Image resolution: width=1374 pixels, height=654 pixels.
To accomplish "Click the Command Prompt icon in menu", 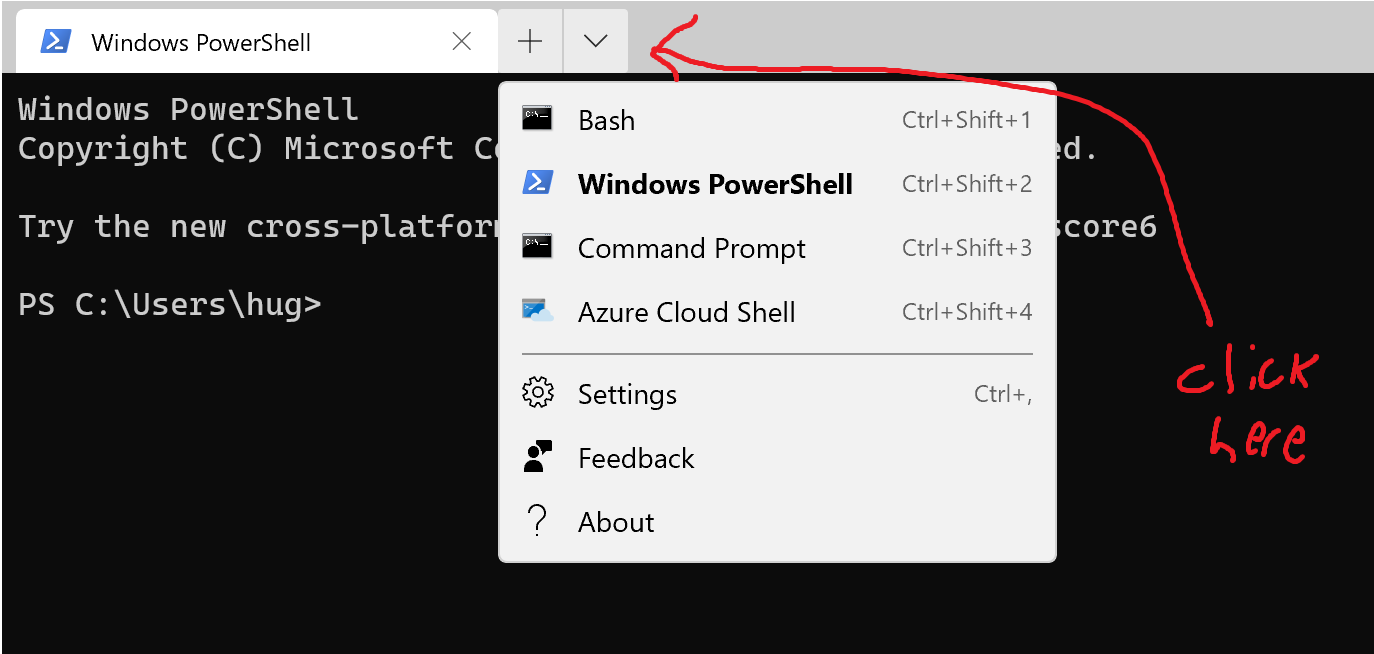I will pyautogui.click(x=537, y=247).
